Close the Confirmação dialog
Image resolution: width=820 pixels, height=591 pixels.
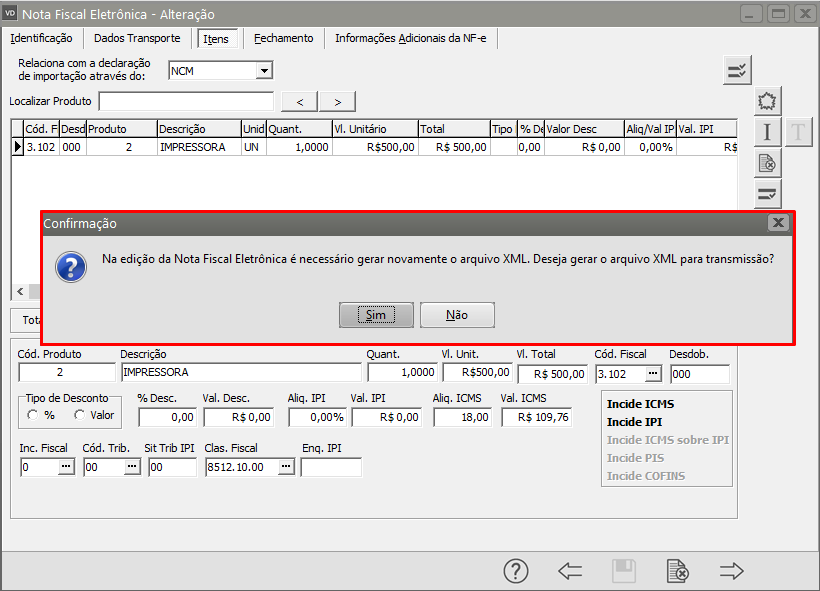(778, 223)
